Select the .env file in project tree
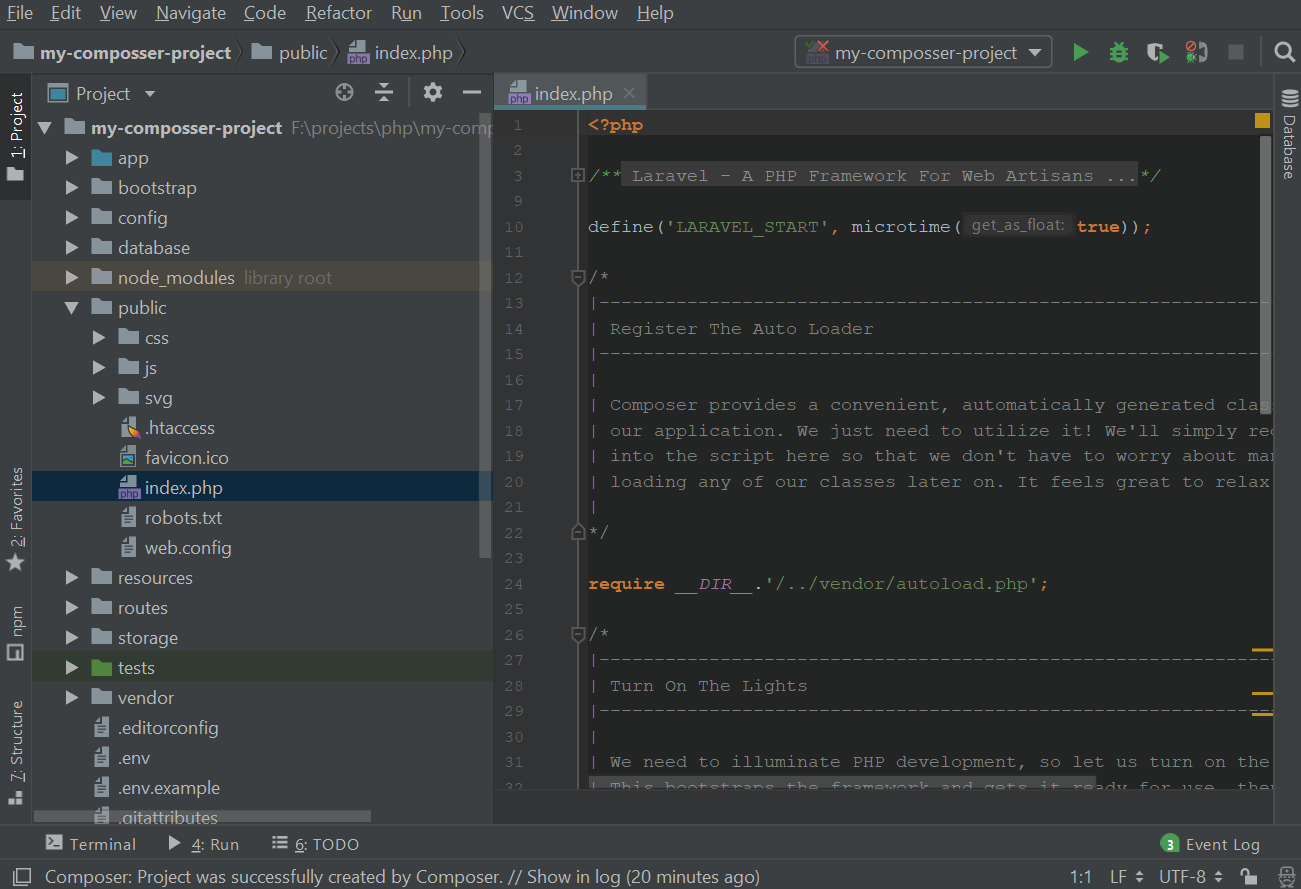This screenshot has width=1301, height=889. 133,758
